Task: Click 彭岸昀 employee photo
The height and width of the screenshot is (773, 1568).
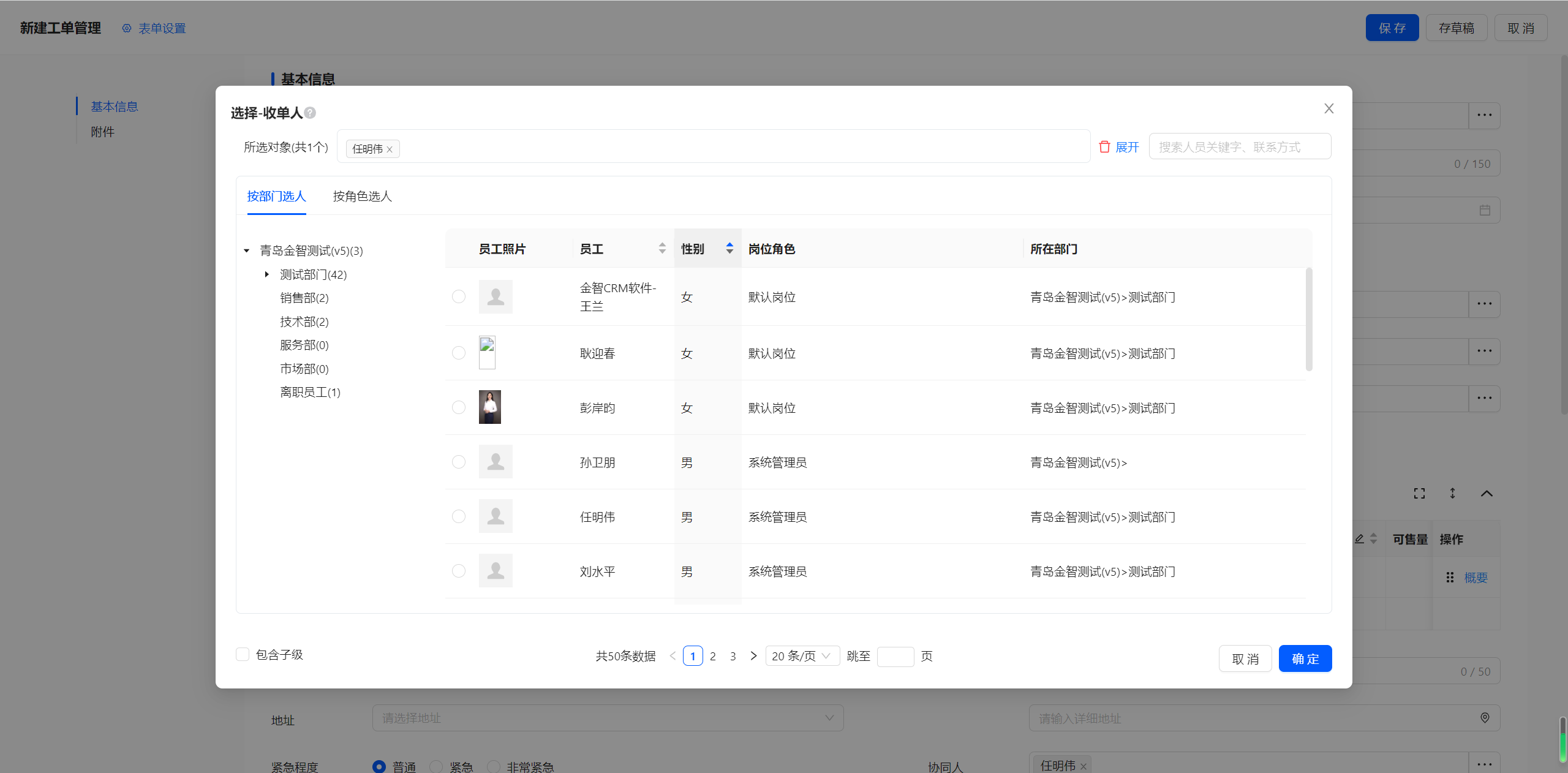Action: click(x=490, y=407)
